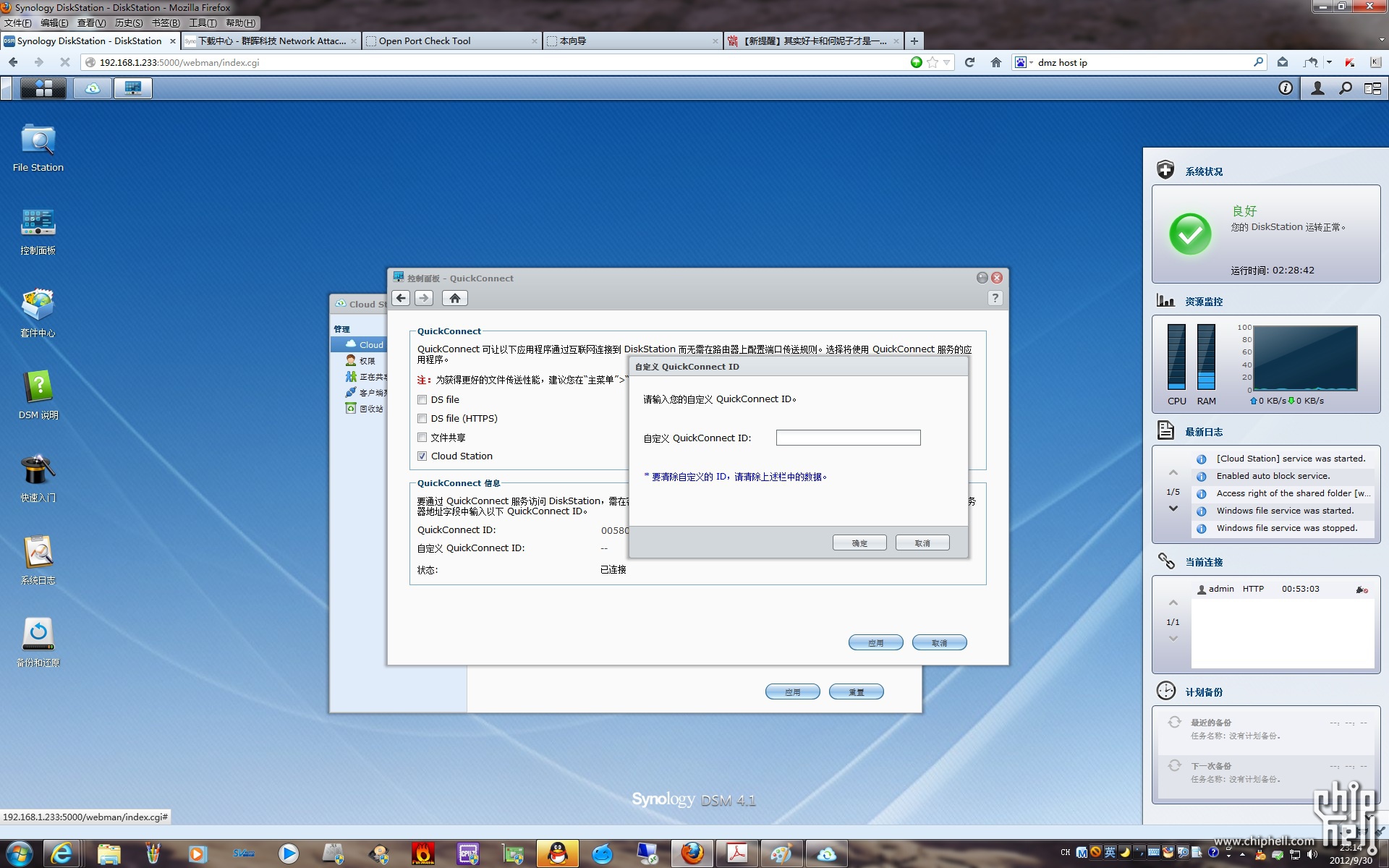Click 应用 in QuickConnect window
1389x868 pixels.
click(876, 643)
